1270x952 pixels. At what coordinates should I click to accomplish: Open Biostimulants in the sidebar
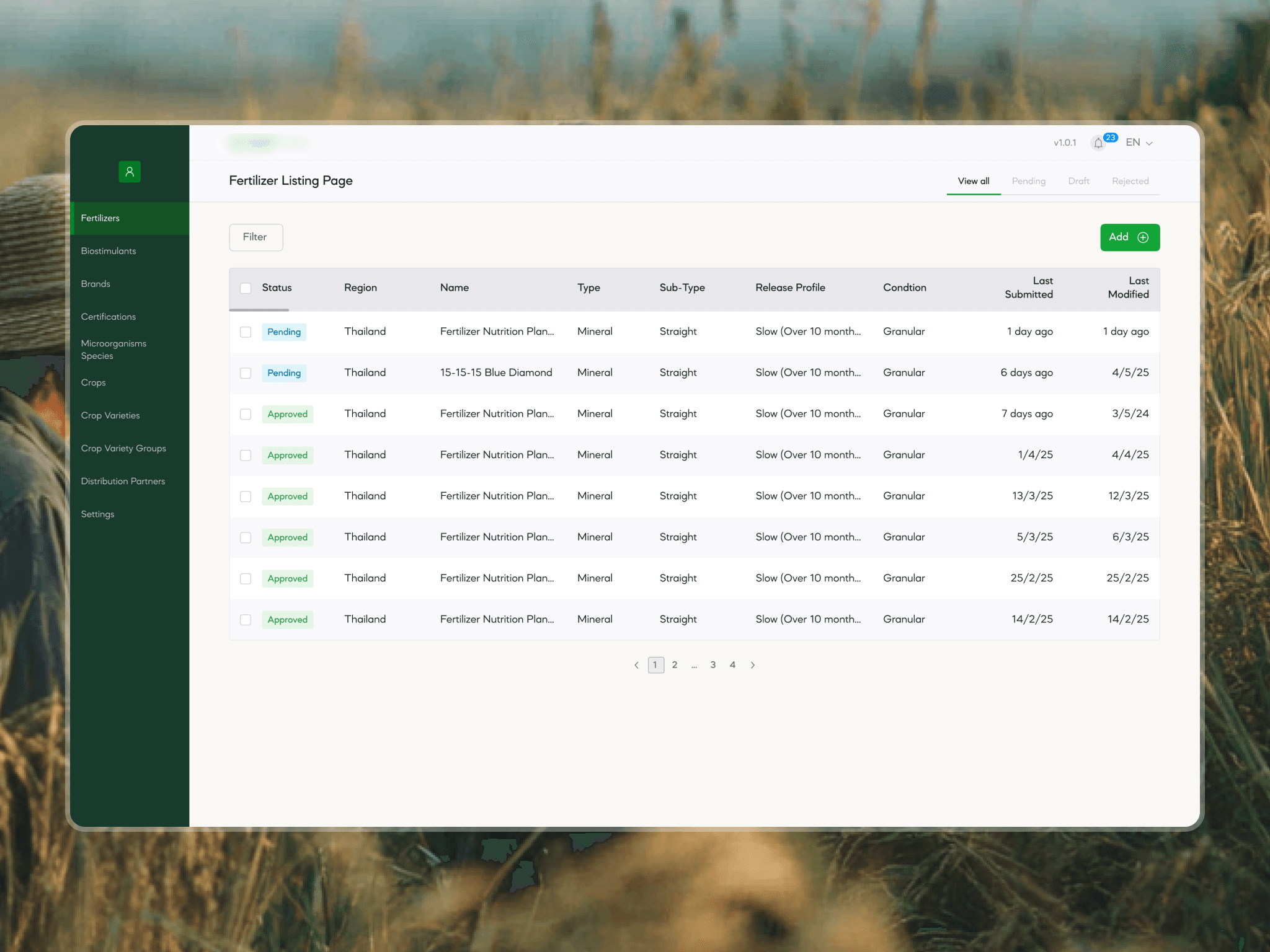(109, 251)
